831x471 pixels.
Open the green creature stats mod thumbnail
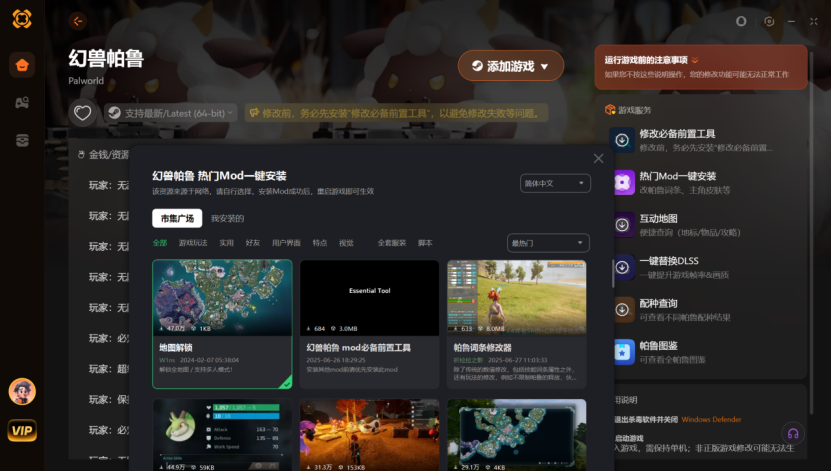[222, 435]
